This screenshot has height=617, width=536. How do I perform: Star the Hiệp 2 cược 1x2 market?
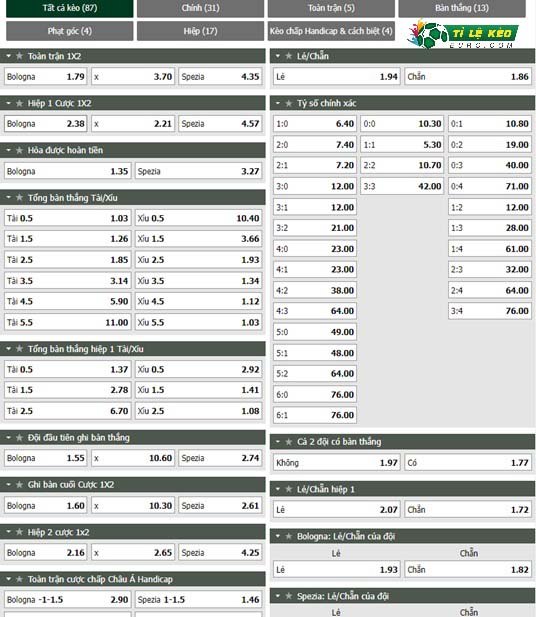pos(19,532)
